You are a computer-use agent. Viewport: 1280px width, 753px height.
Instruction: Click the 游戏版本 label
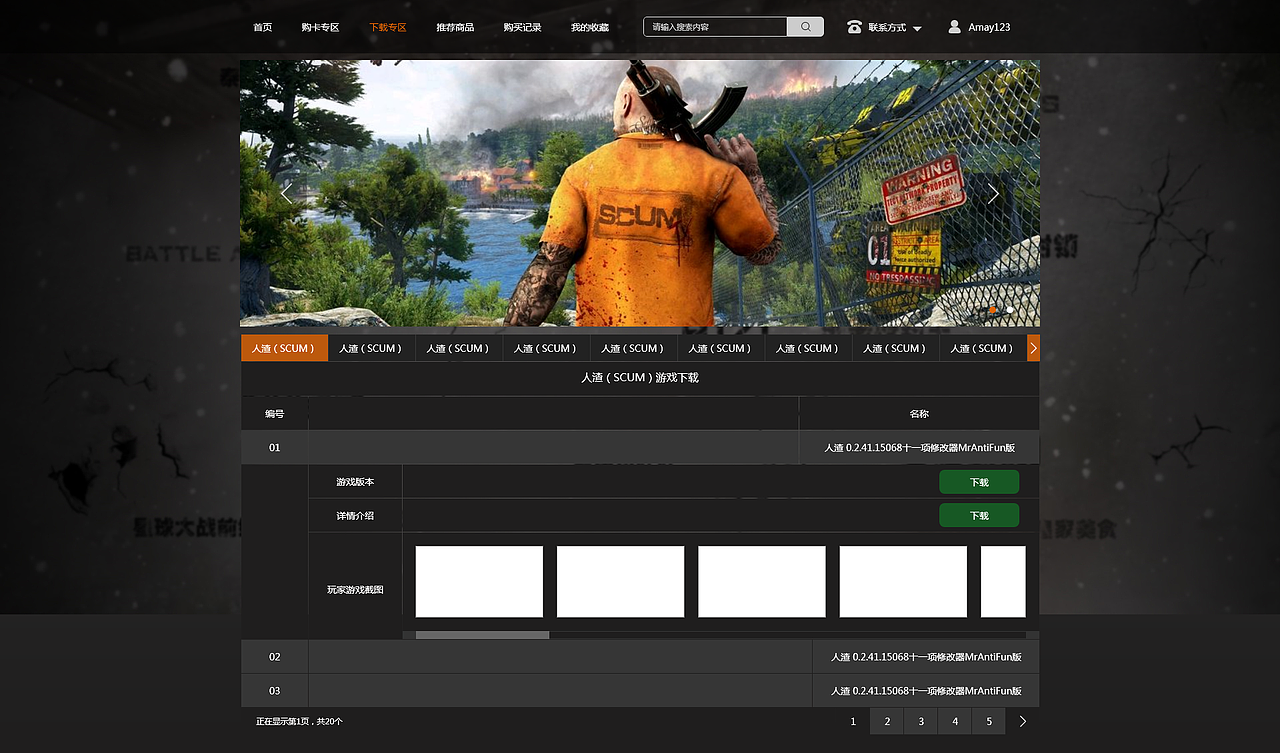[355, 482]
